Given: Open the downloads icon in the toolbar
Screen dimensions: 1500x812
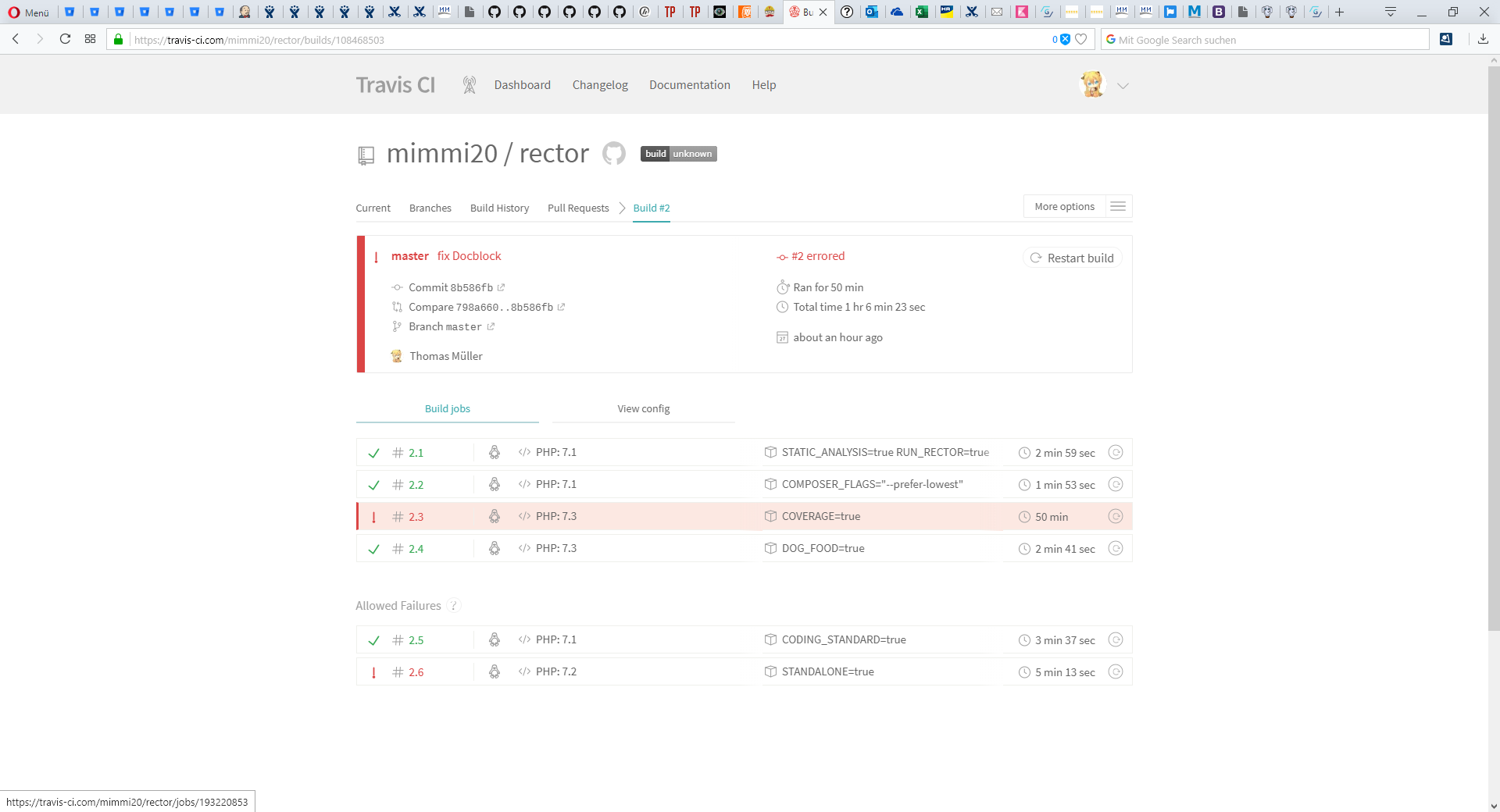Looking at the screenshot, I should pos(1483,39).
